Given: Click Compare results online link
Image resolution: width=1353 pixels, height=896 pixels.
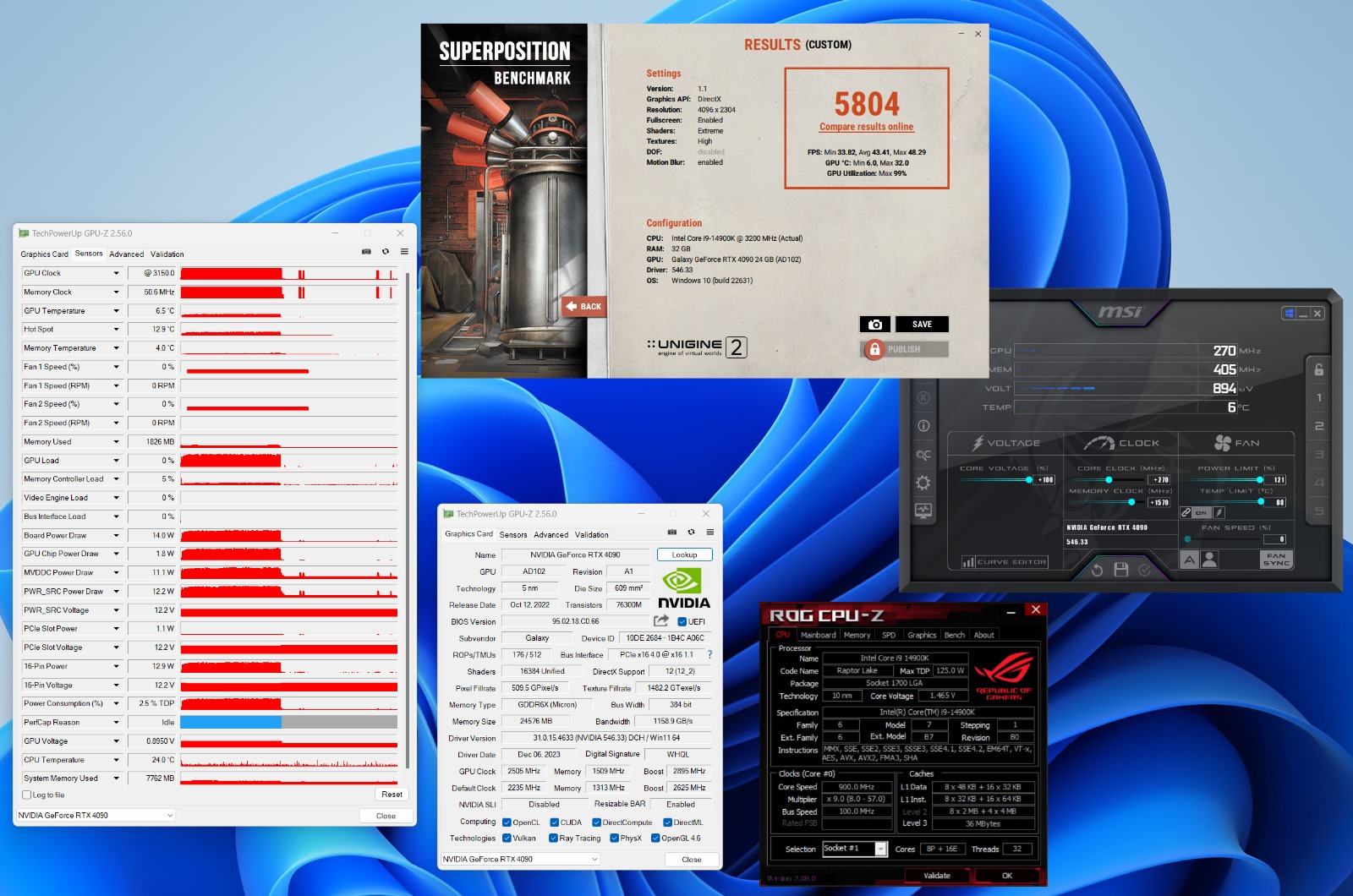Looking at the screenshot, I should [866, 127].
